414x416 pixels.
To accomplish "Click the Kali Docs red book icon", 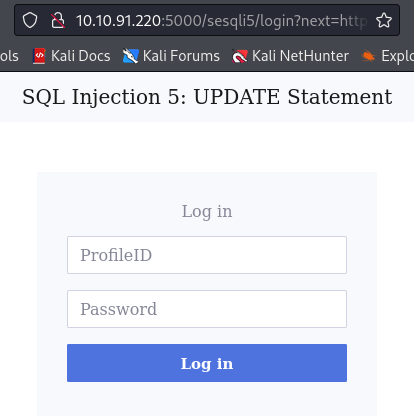I will (x=39, y=56).
